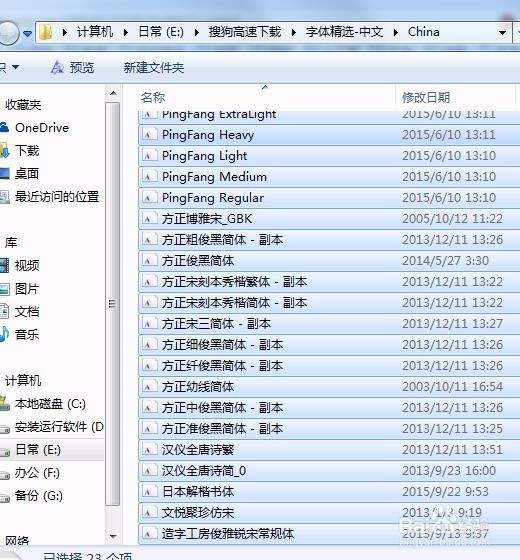This screenshot has height=560, width=520.
Task: Click the 库 libraries heading
Action: (11, 243)
